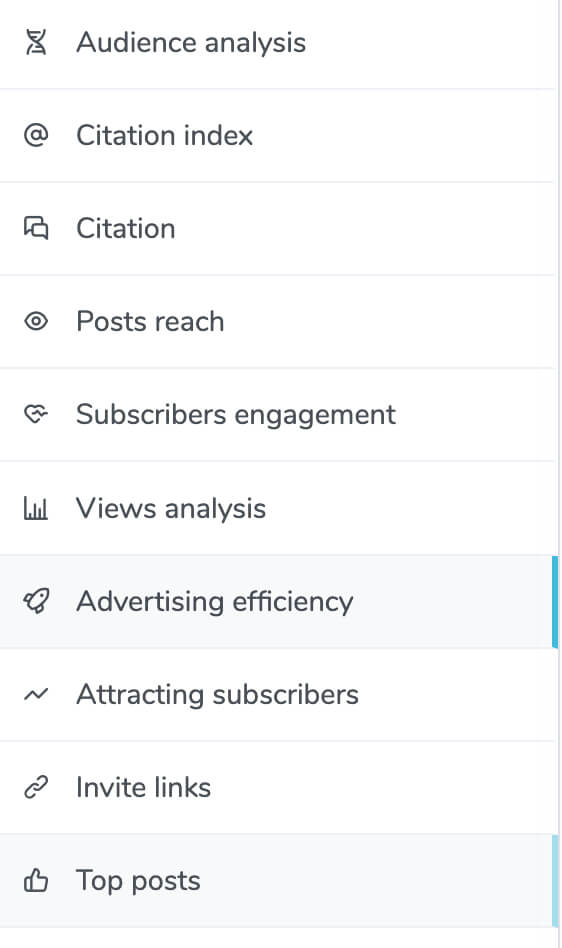Go to Citation index menu item
Viewport: 562px width, 948px height.
click(x=279, y=135)
